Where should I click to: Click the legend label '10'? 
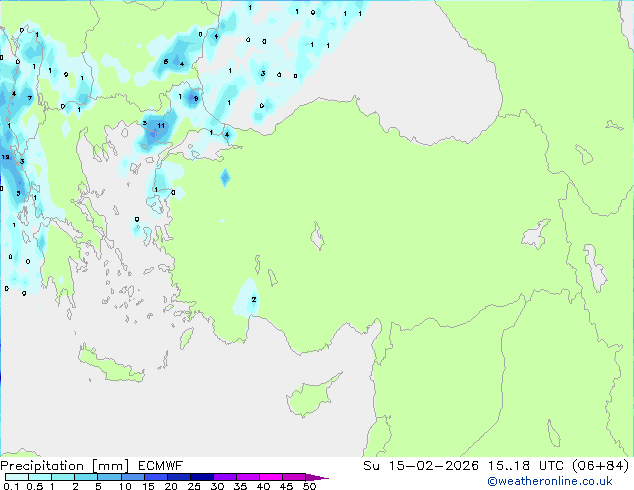pyautogui.click(x=125, y=486)
